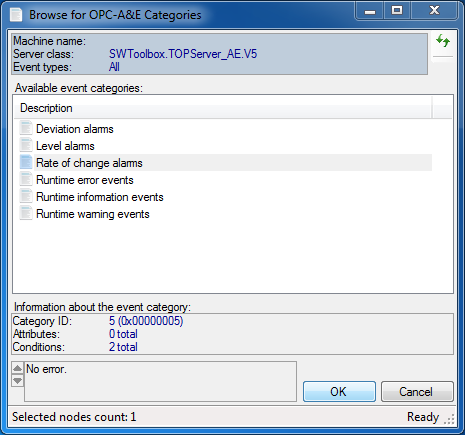Select the Level alarms category

(65, 146)
